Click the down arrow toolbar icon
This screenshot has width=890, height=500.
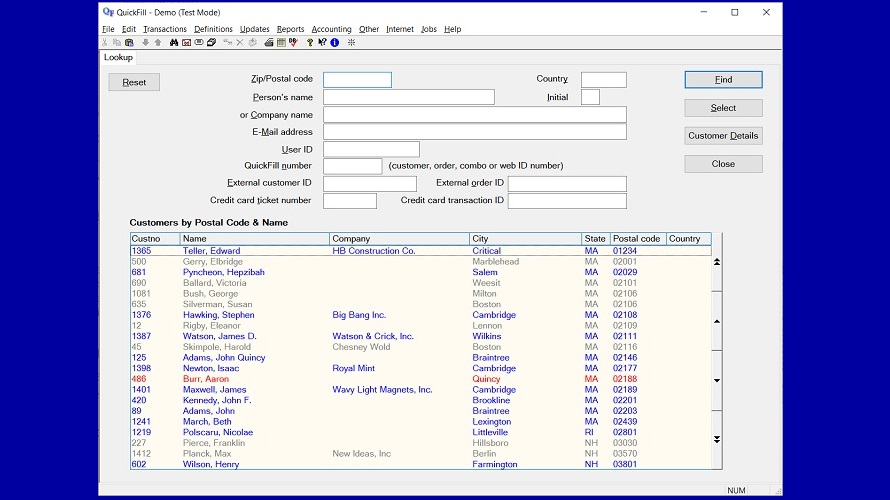coord(145,43)
